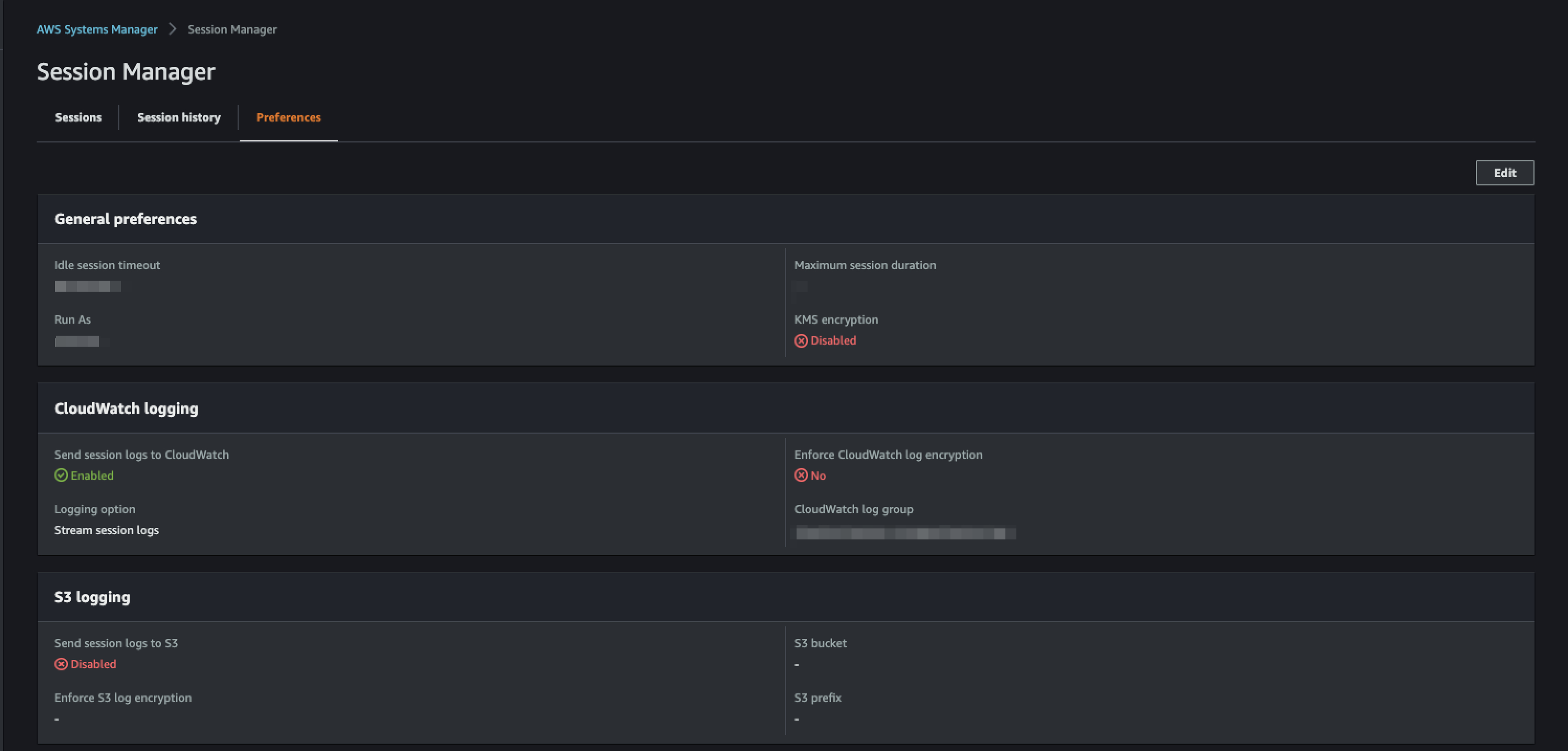
Task: Open the Session history tab
Action: point(179,117)
